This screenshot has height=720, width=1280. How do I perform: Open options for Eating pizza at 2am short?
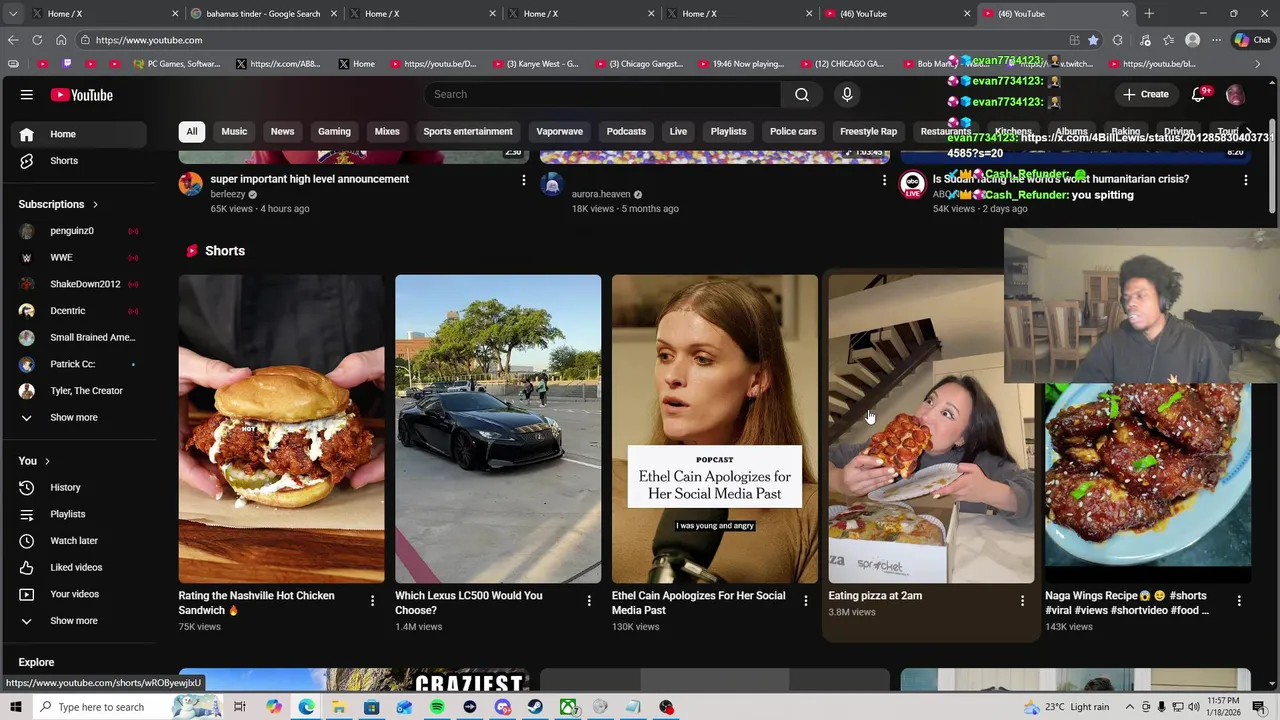click(x=1022, y=601)
